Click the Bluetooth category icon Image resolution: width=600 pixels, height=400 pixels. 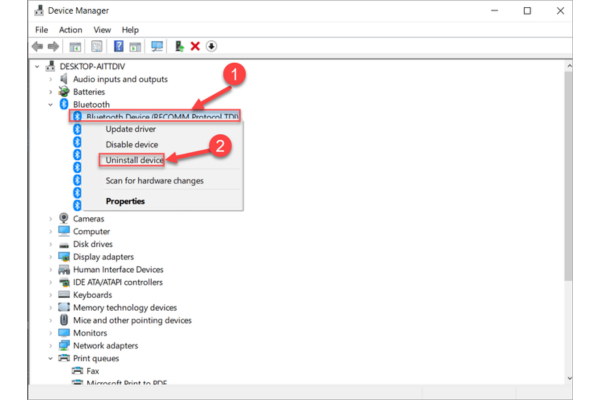click(x=64, y=104)
